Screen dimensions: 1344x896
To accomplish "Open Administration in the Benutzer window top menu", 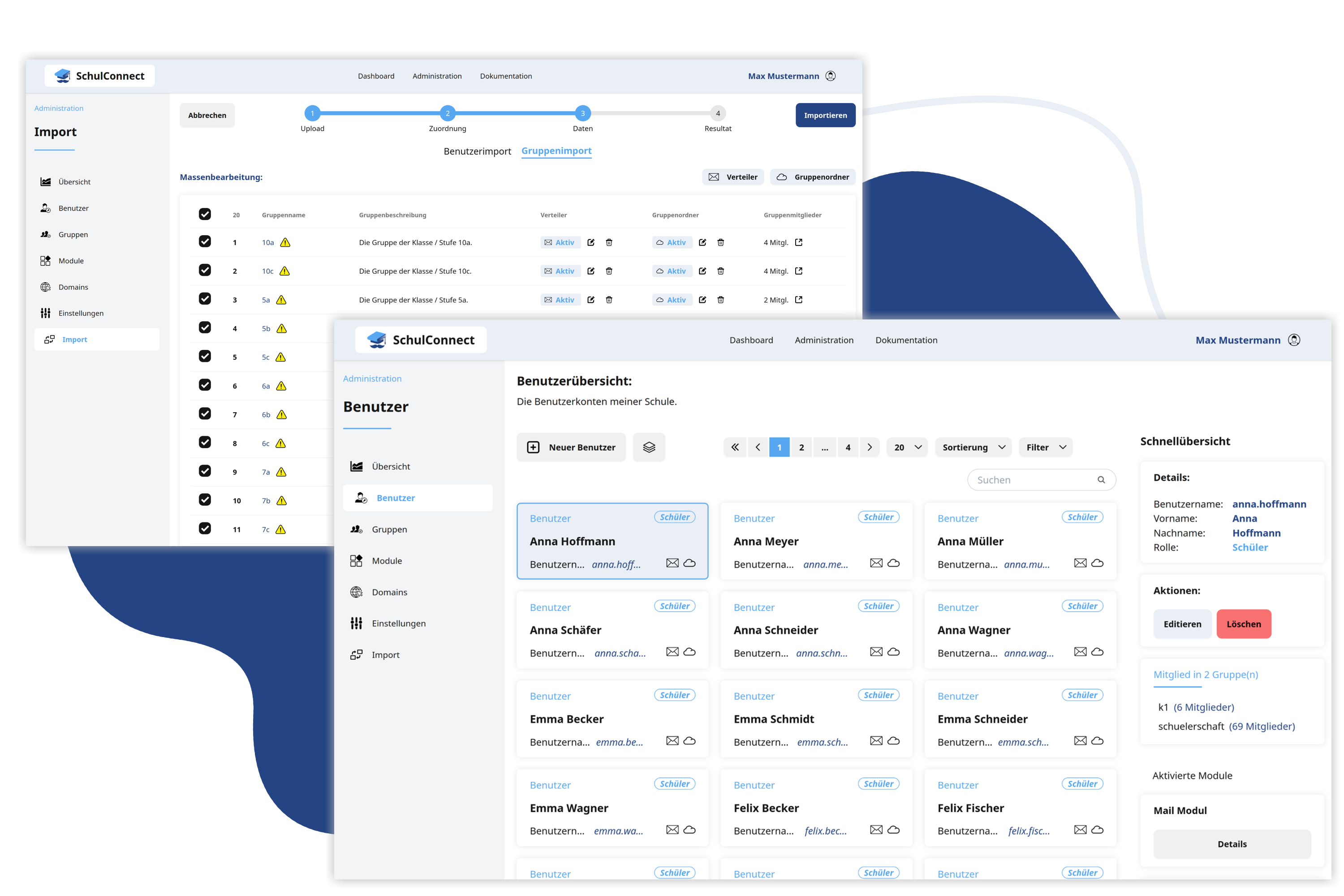I will point(824,340).
